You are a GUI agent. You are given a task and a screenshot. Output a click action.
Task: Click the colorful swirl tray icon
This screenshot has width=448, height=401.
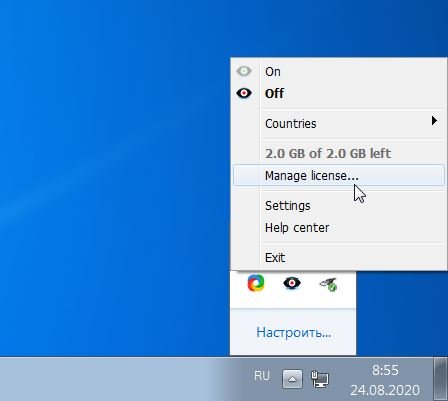[x=256, y=283]
